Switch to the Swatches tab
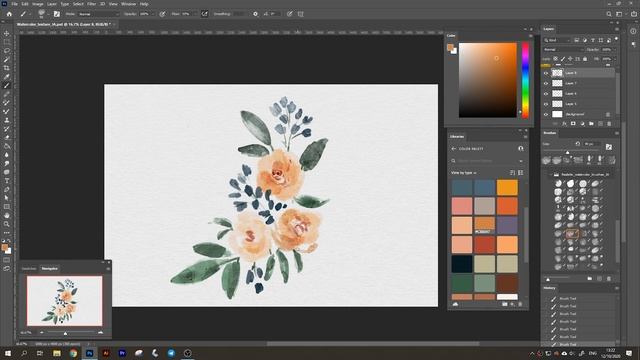Viewport: 640px width, 360px height. pos(29,269)
